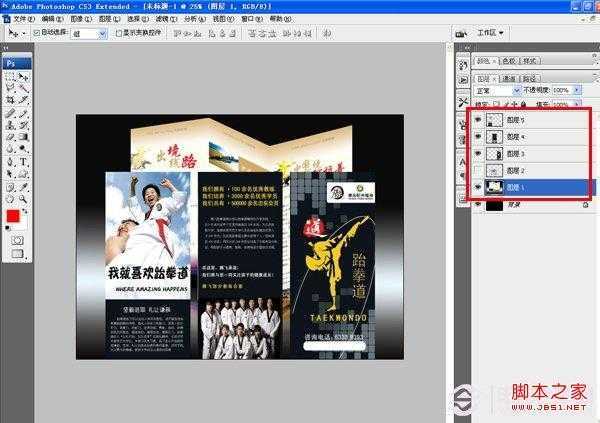Open the collapsed dock scissors-style panel icon
The height and width of the screenshot is (423, 600).
tap(463, 102)
